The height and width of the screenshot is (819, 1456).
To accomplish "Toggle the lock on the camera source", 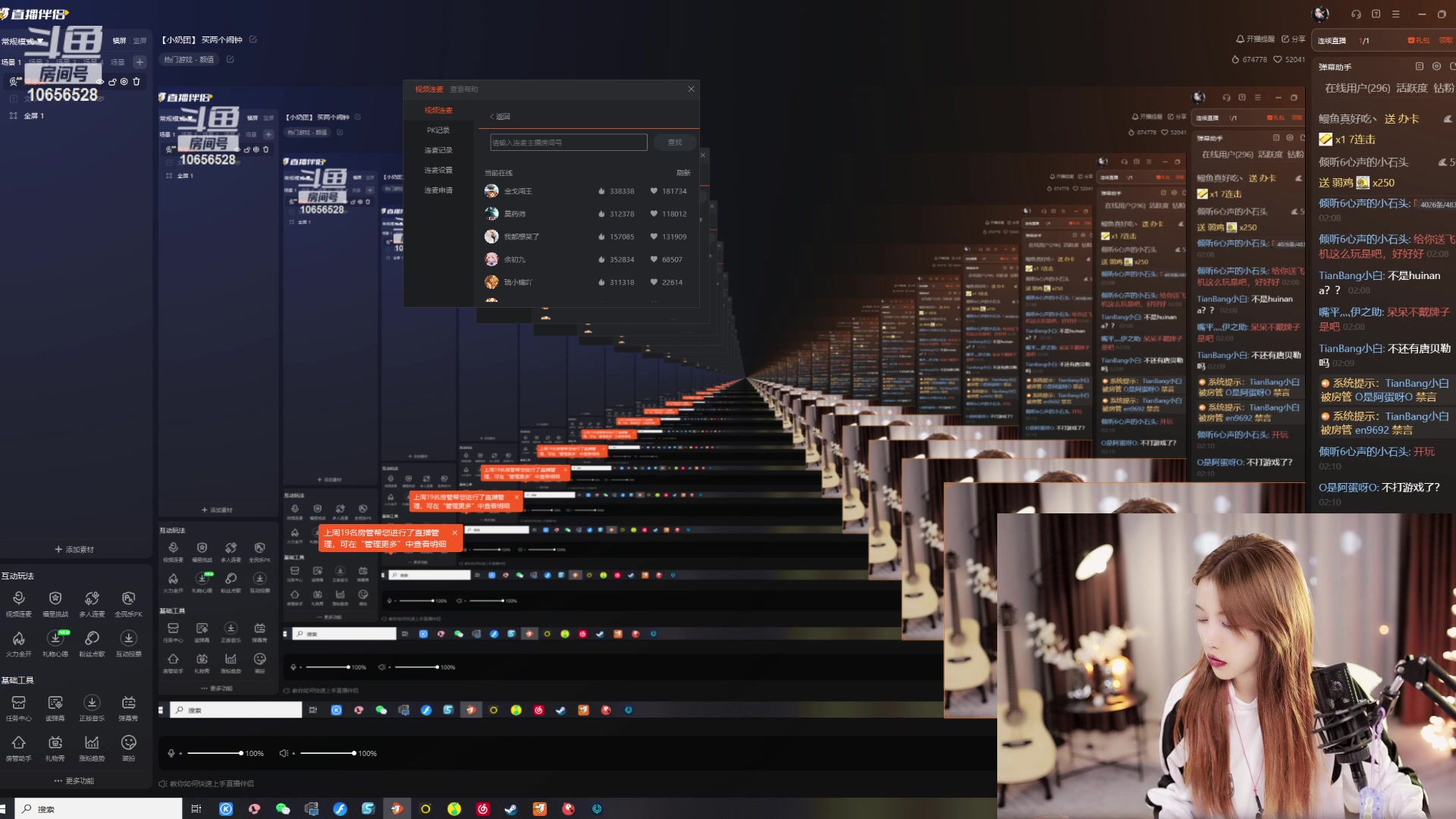I will (x=112, y=82).
